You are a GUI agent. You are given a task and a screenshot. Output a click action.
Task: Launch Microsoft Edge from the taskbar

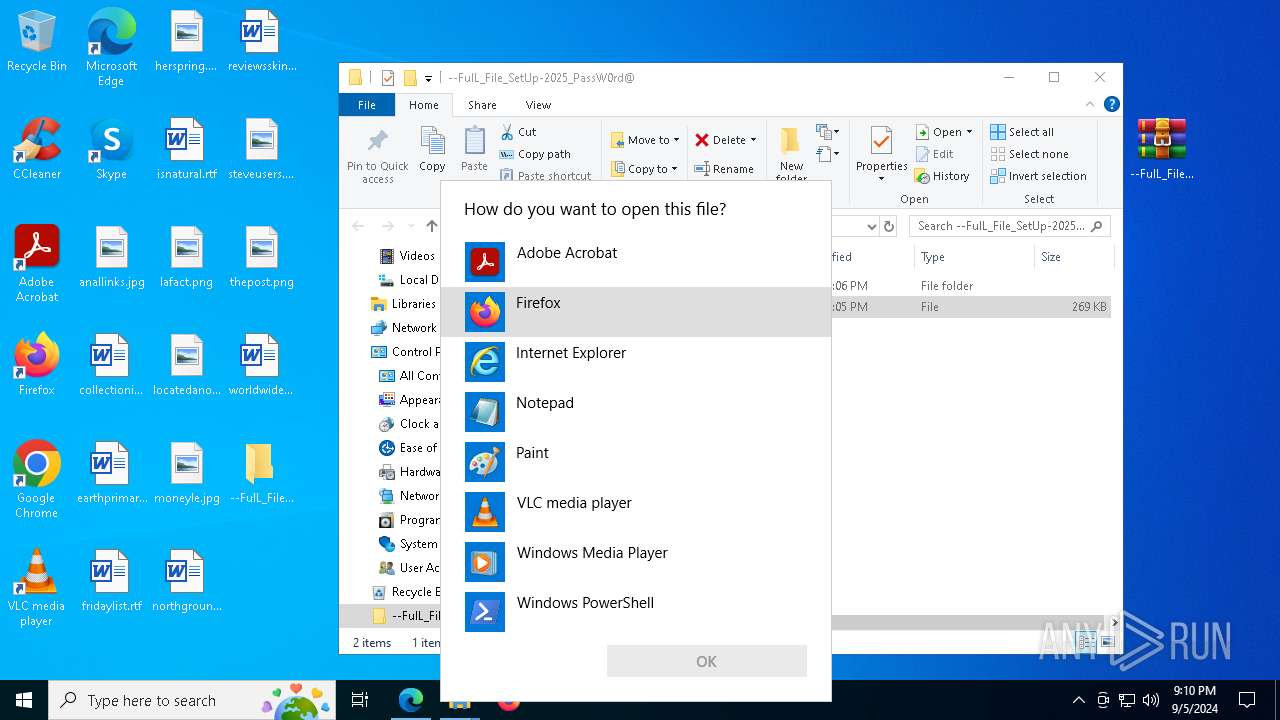point(410,700)
